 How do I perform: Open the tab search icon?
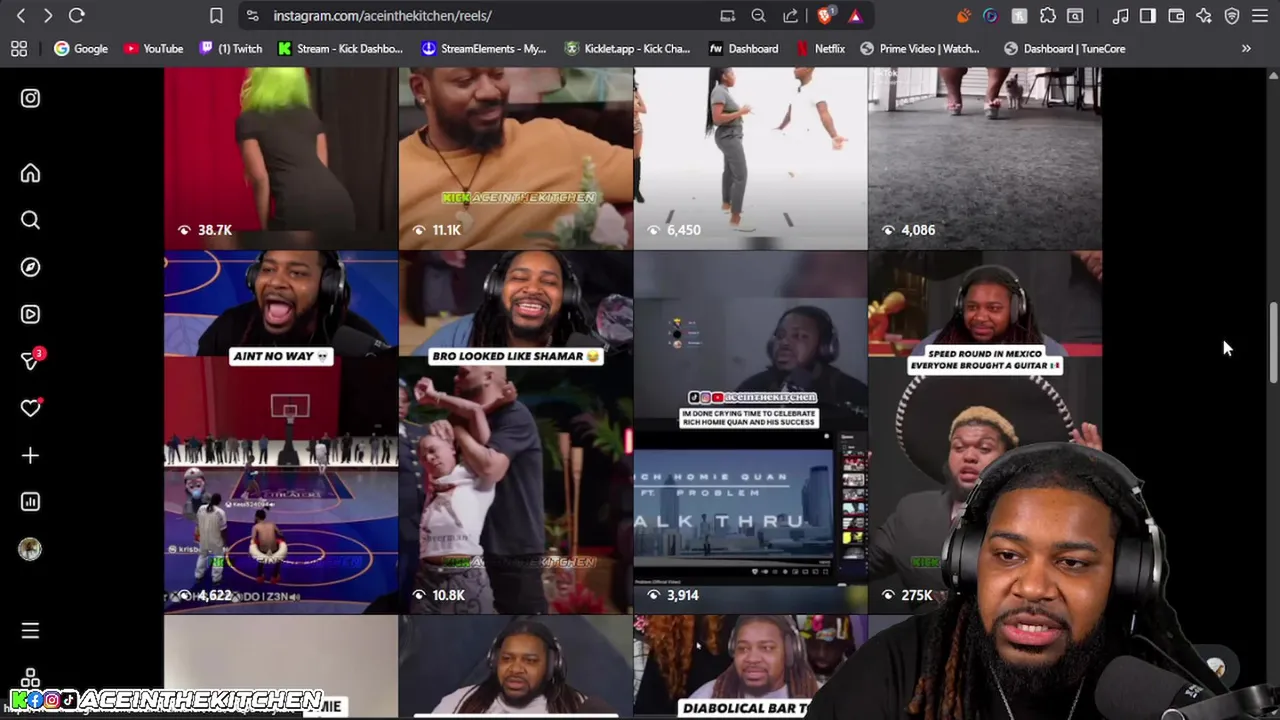pos(1075,15)
